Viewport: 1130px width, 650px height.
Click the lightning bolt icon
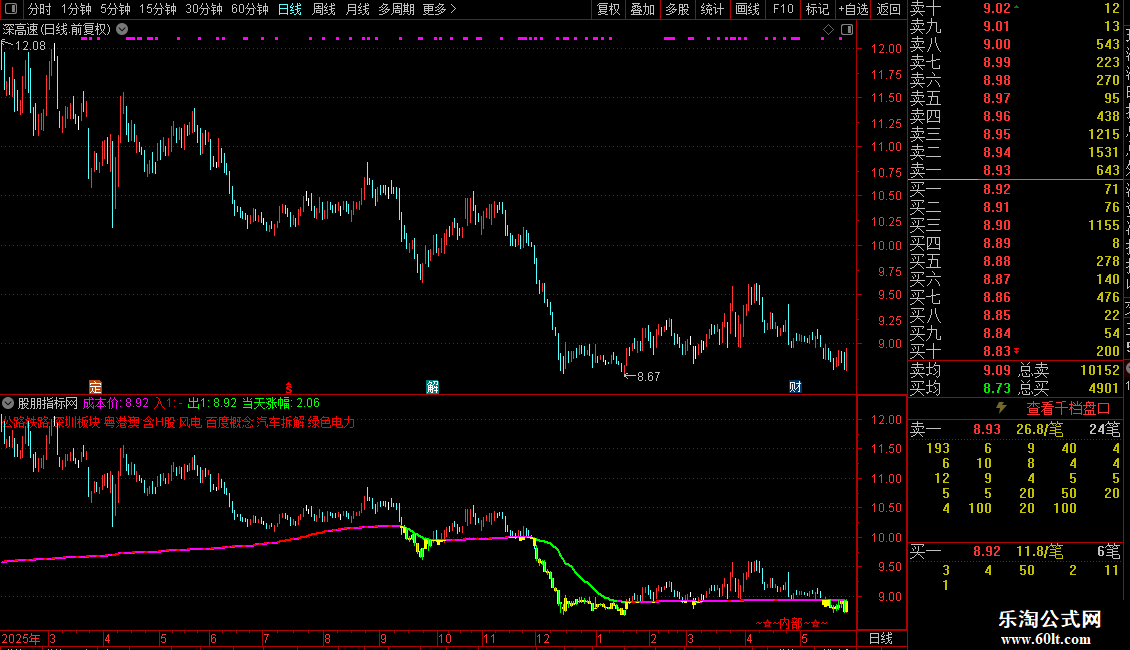pyautogui.click(x=1001, y=408)
